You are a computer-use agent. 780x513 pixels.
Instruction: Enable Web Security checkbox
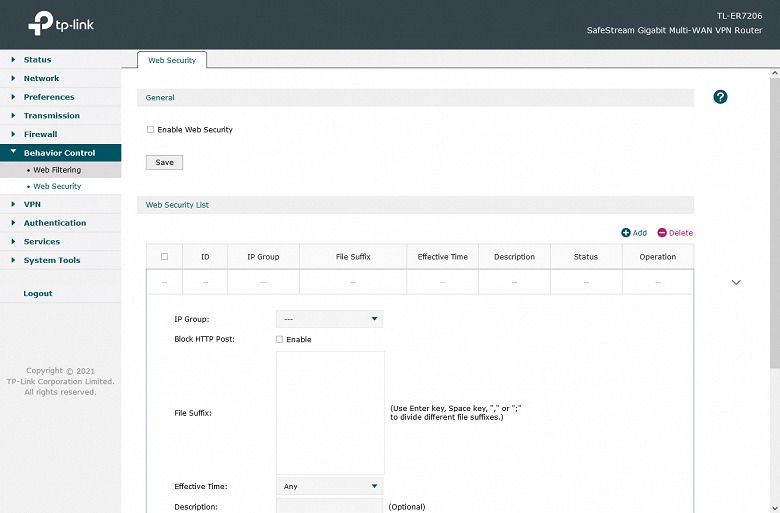[150, 130]
